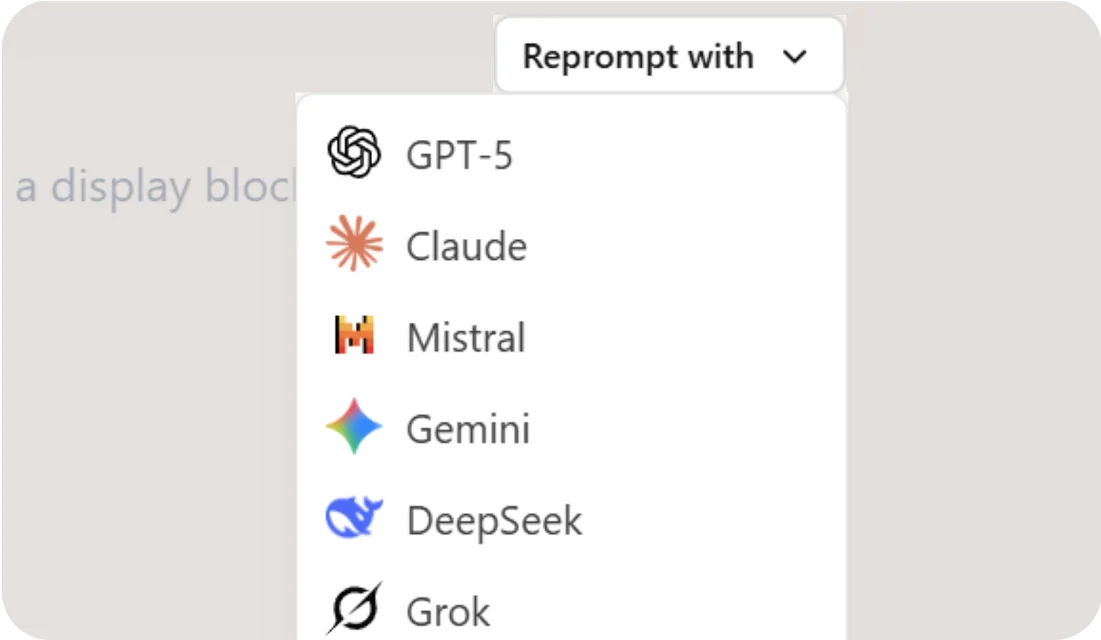Click the blue DeepSeek whale icon
Viewport: 1101px width, 640px height.
click(x=354, y=519)
